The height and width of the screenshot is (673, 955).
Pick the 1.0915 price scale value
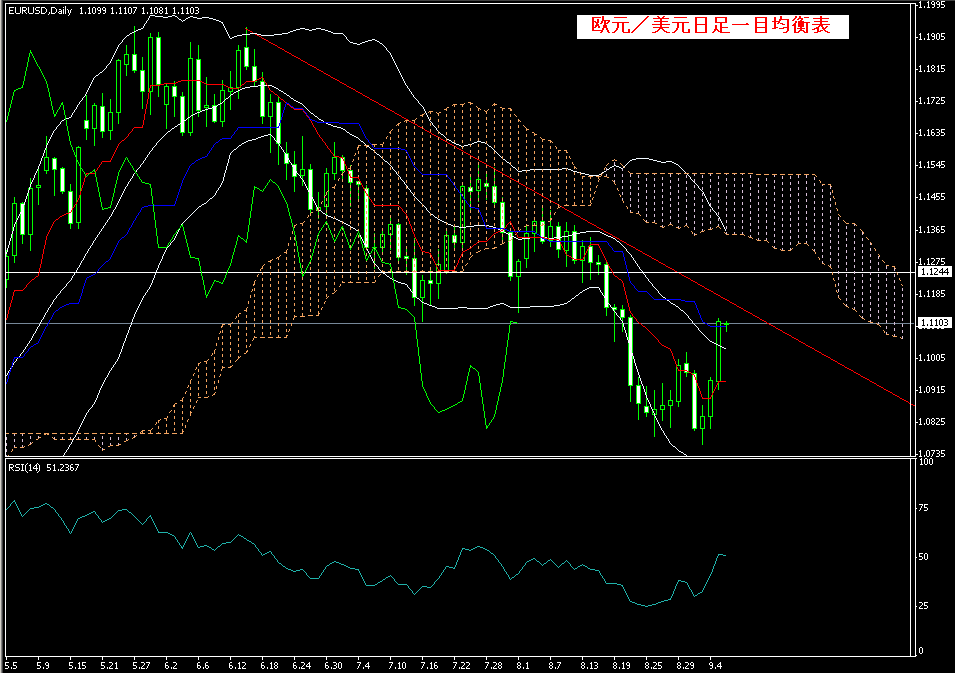(932, 390)
